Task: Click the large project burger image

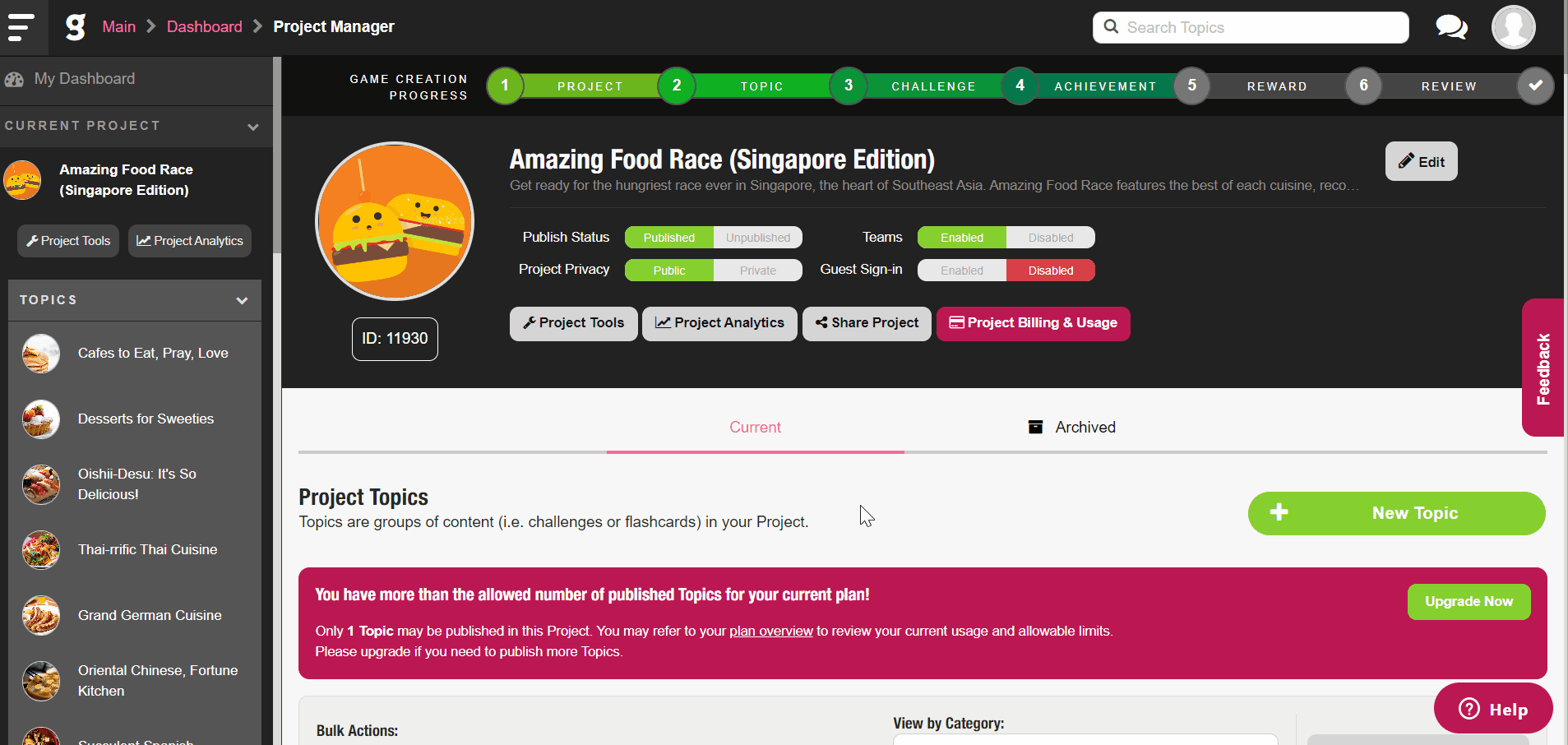Action: pos(395,221)
